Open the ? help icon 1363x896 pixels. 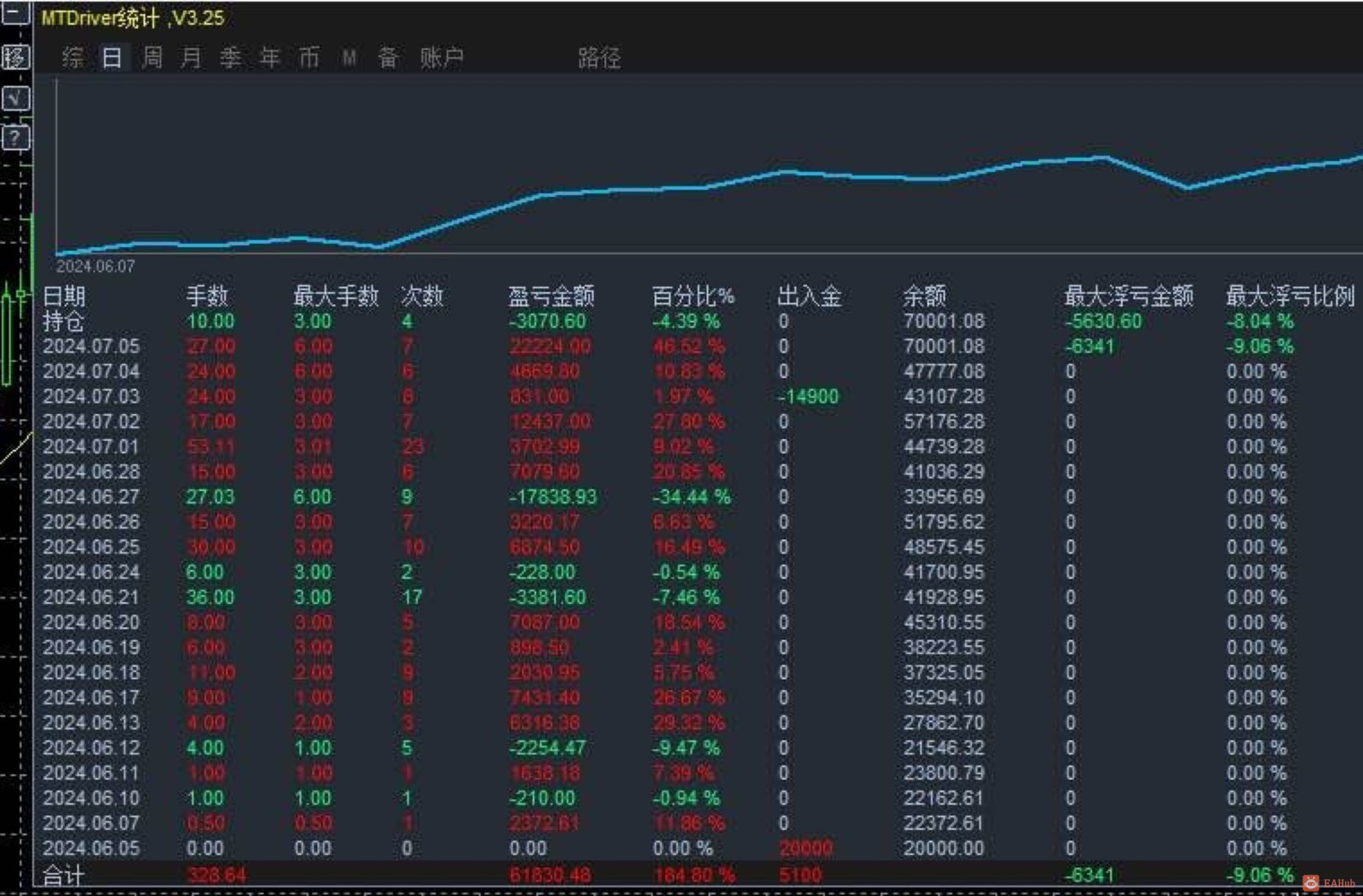click(x=15, y=137)
